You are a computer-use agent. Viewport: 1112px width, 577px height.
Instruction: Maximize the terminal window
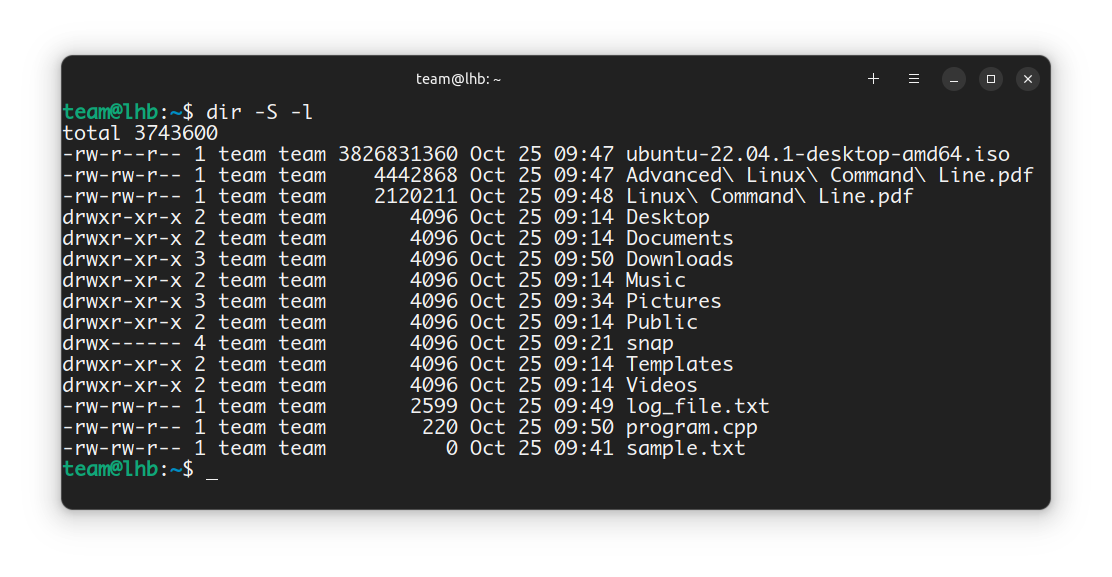(x=990, y=79)
